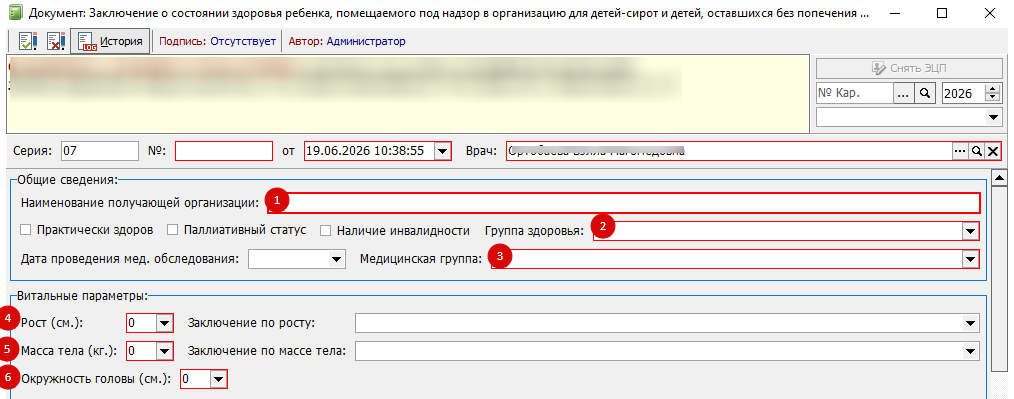The width and height of the screenshot is (1014, 399).
Task: Click Наименование получающей организации field
Action: (623, 202)
